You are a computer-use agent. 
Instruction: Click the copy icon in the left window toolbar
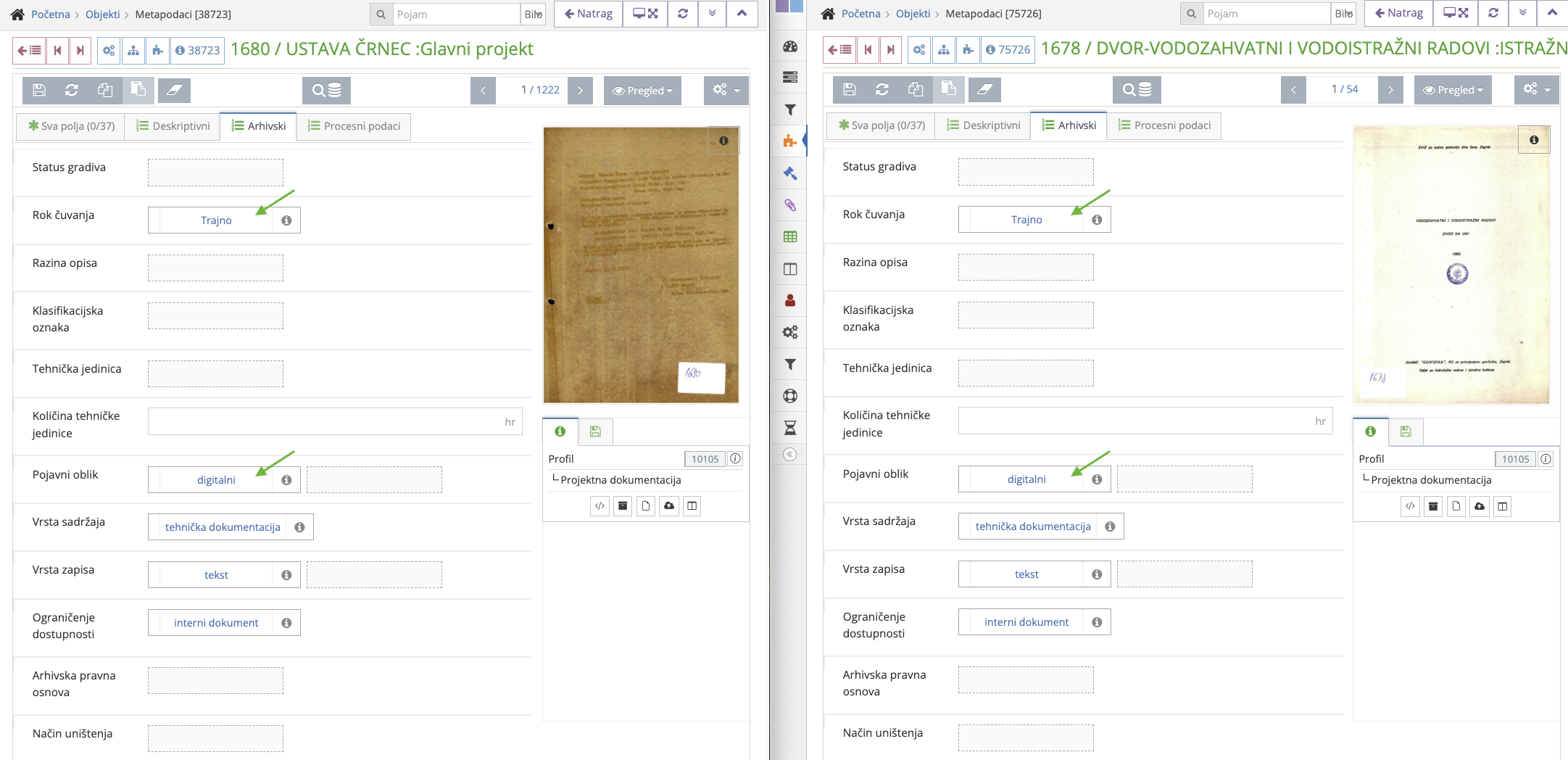pyautogui.click(x=105, y=90)
